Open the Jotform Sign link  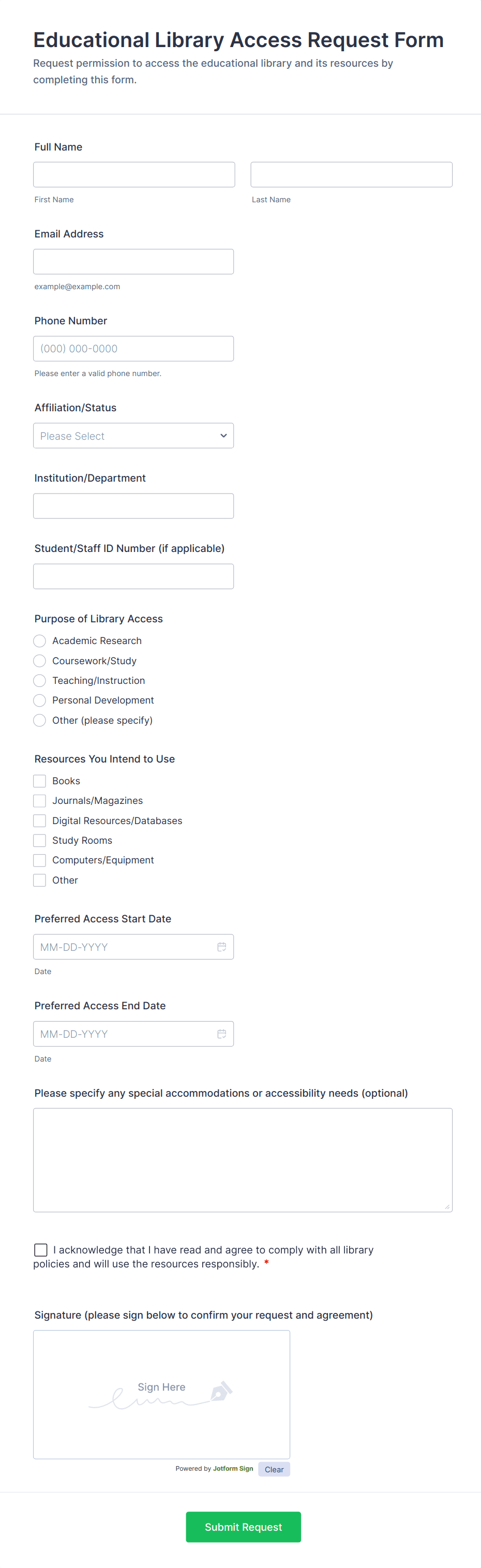tap(233, 1468)
